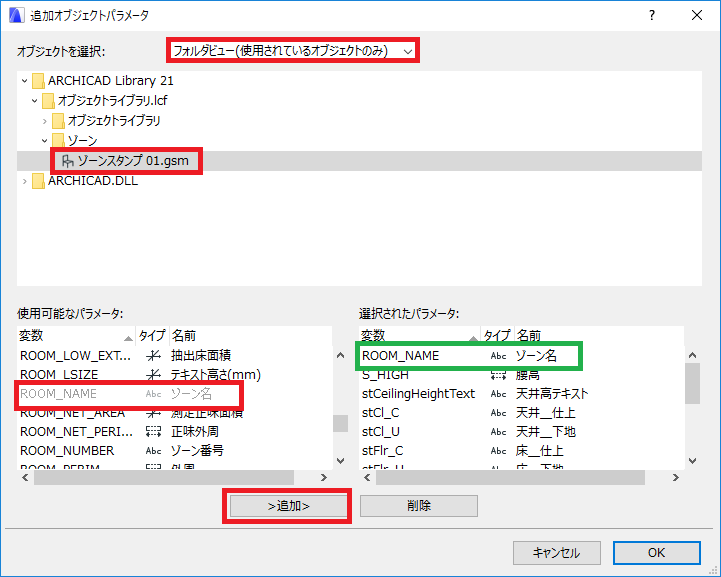
Task: Expand the オブジェクトライブラリ subfolder
Action: click(x=45, y=121)
